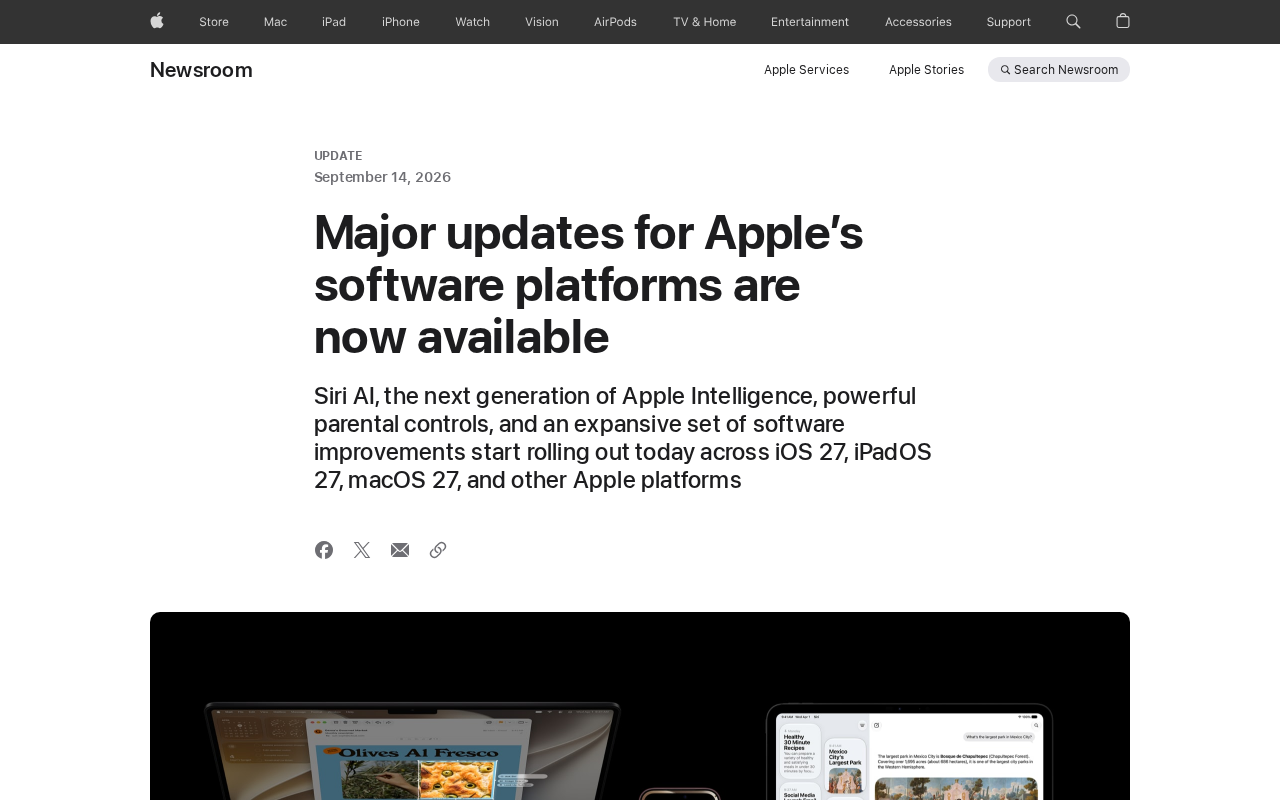Share article on X (Twitter)
1280x800 pixels.
click(x=362, y=550)
